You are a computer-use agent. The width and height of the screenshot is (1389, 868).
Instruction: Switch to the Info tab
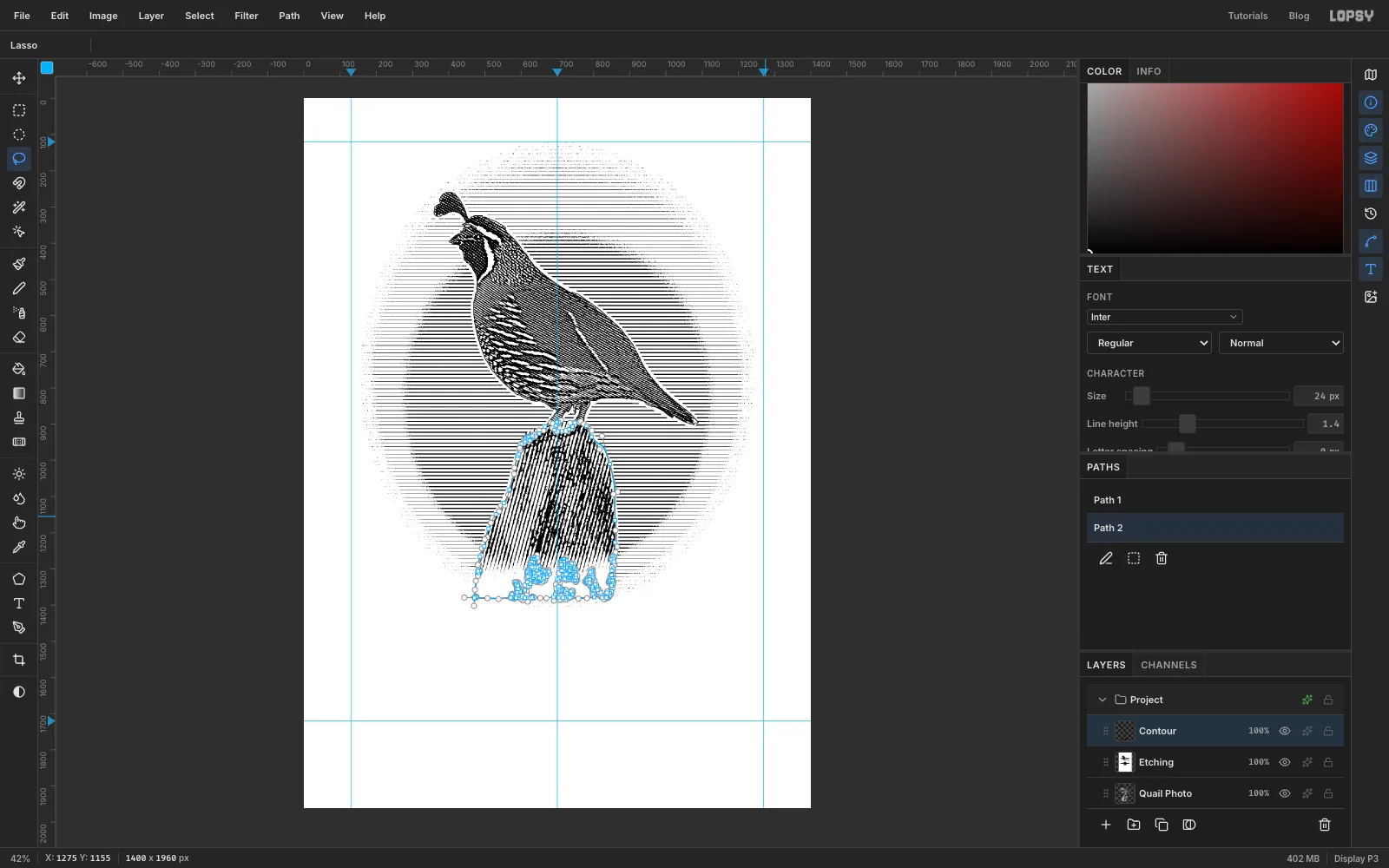[1149, 71]
